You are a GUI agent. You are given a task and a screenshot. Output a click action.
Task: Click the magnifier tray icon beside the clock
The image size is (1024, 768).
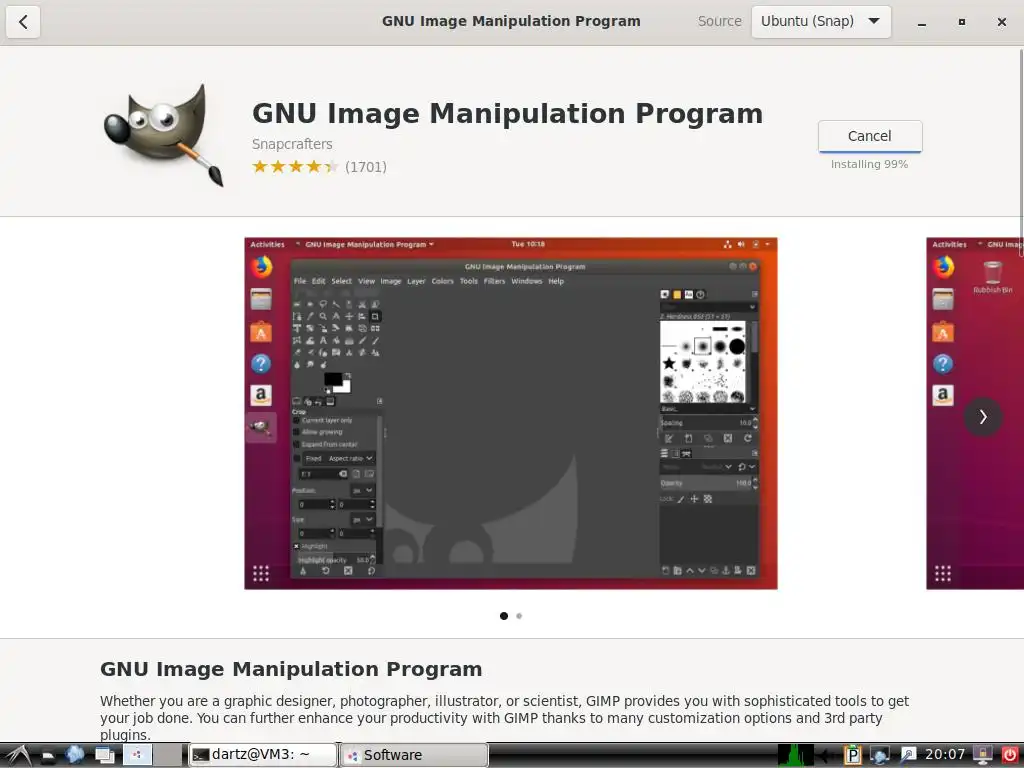tap(908, 756)
